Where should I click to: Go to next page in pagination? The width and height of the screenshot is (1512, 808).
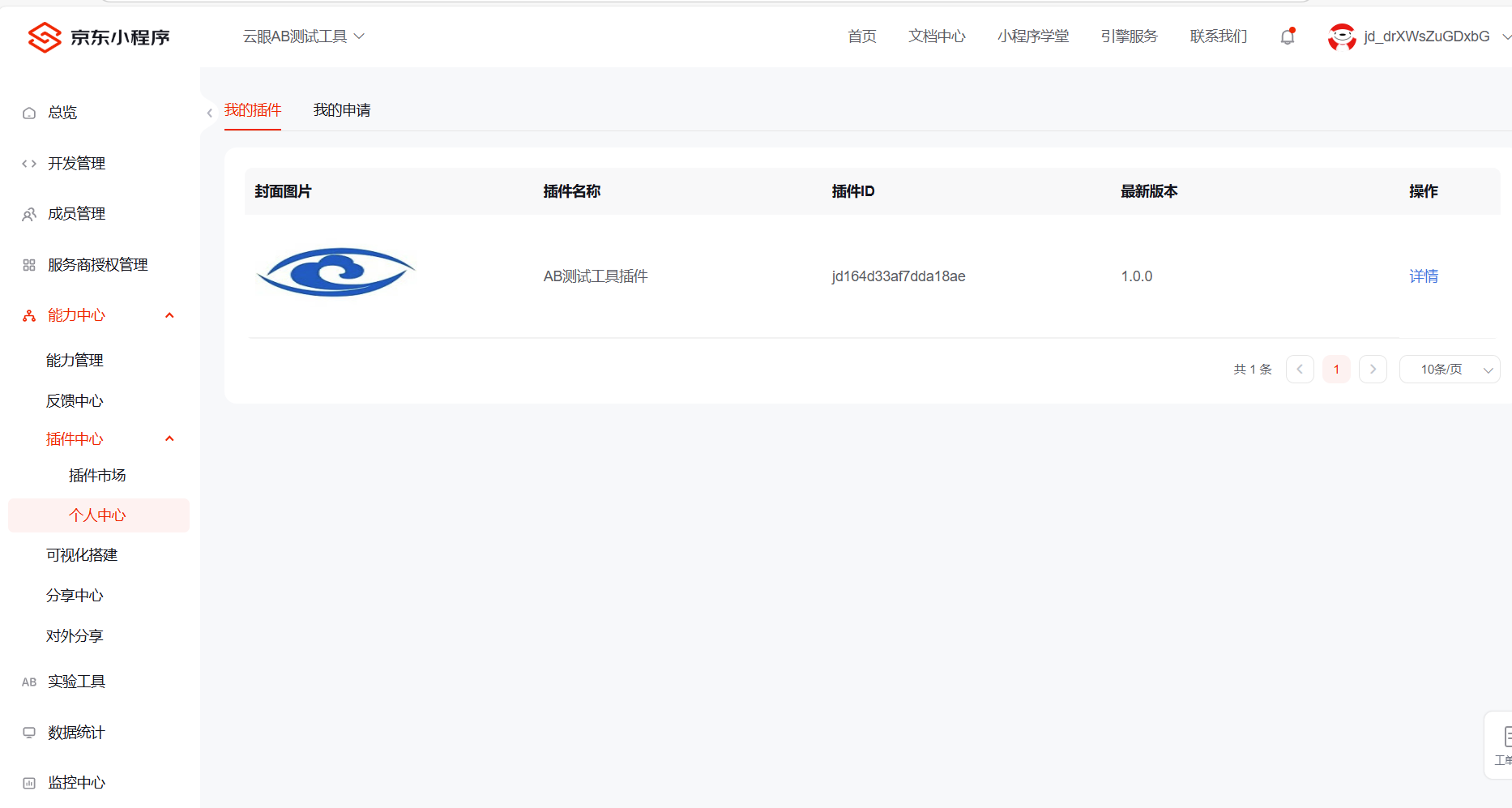pos(1373,370)
